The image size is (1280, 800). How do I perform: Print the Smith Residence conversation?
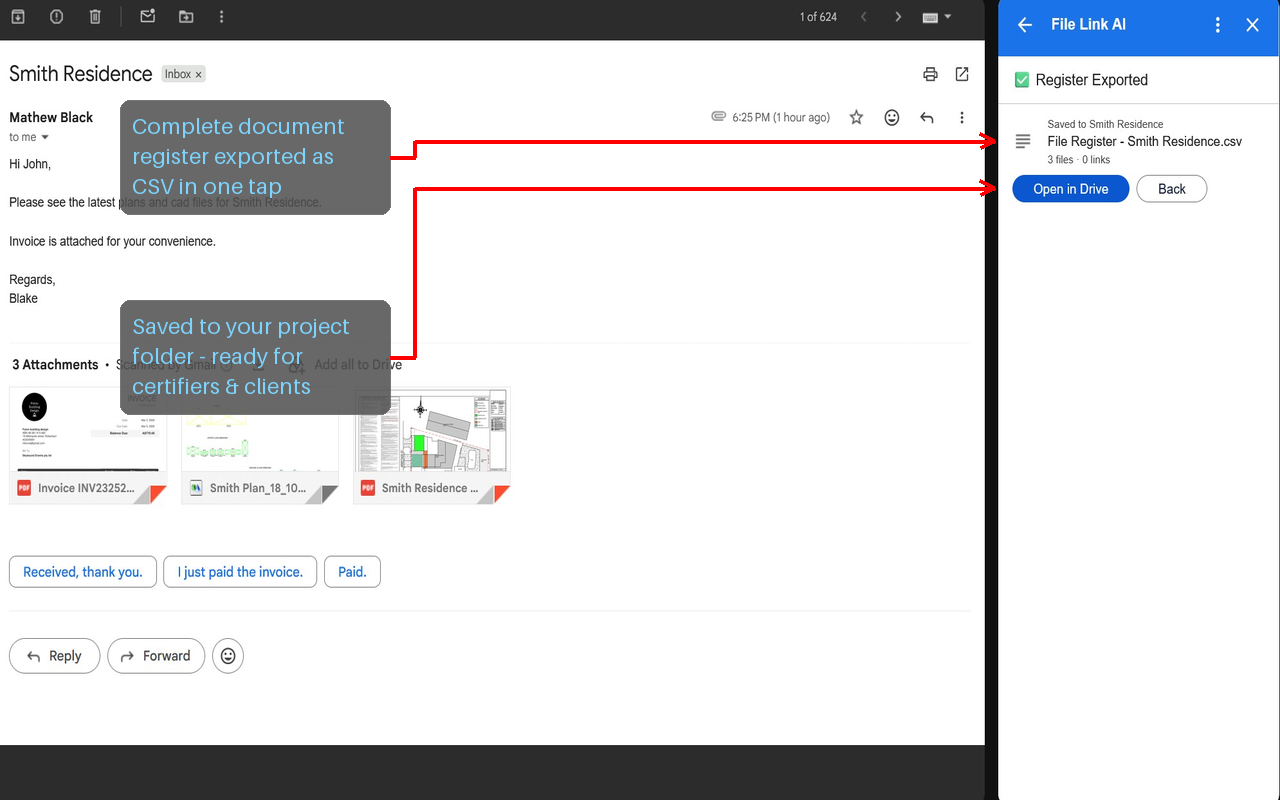coord(930,74)
